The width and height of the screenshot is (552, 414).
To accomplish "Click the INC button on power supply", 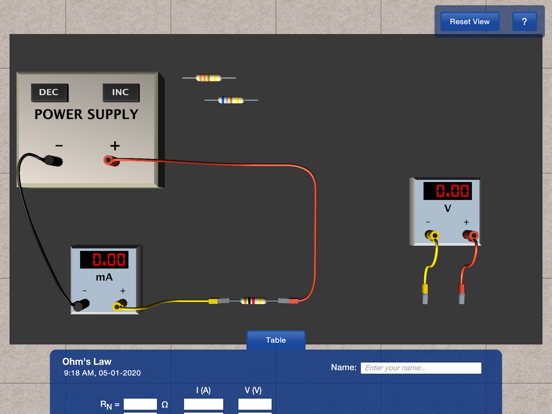I will 121,93.
